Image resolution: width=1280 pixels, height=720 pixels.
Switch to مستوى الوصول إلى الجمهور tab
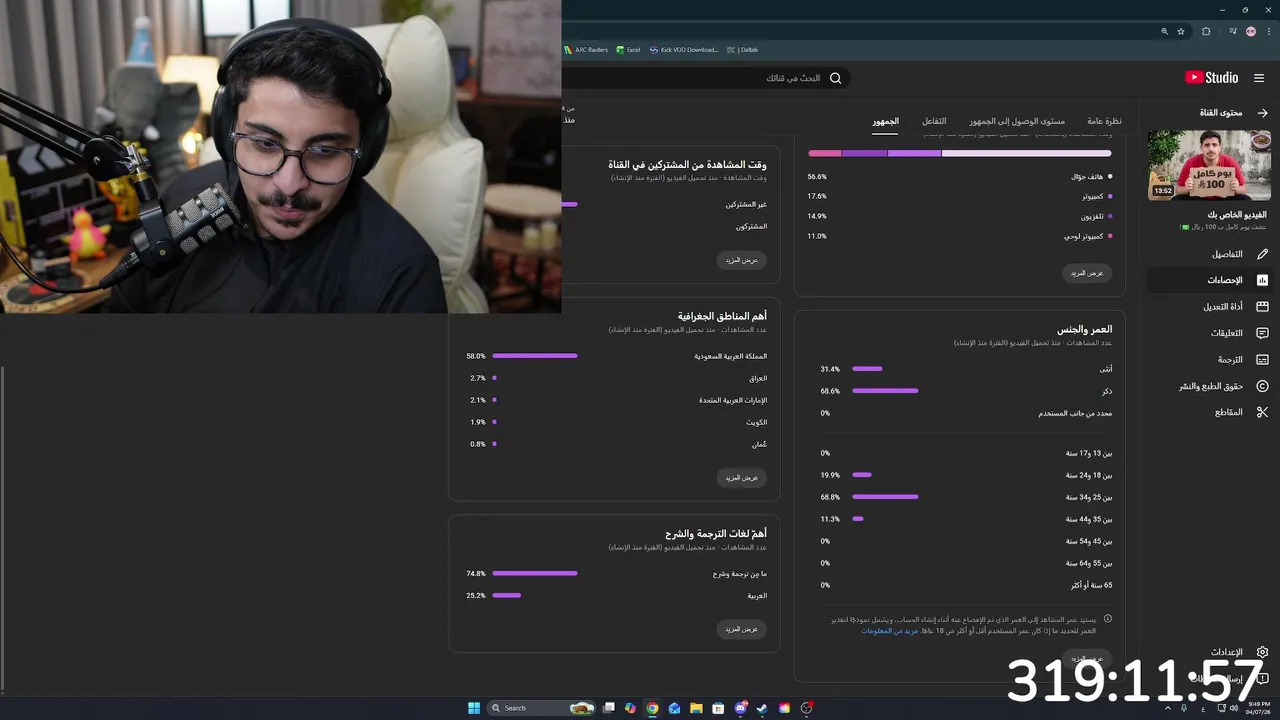click(1017, 121)
